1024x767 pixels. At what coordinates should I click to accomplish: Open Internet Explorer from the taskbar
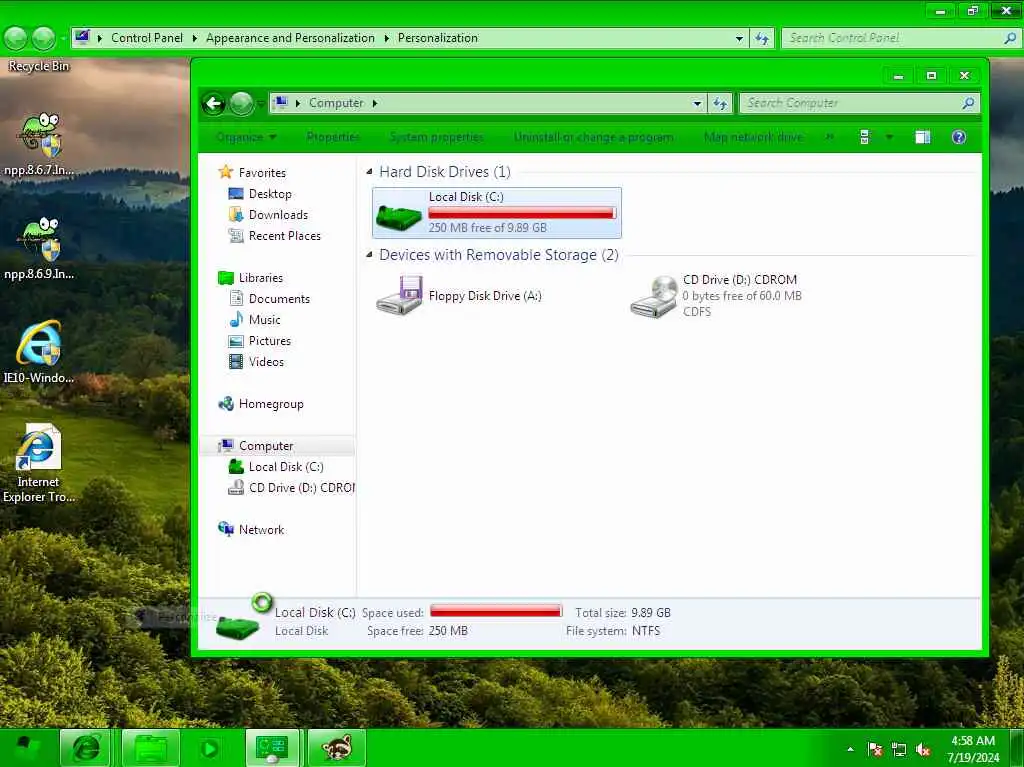[x=86, y=747]
